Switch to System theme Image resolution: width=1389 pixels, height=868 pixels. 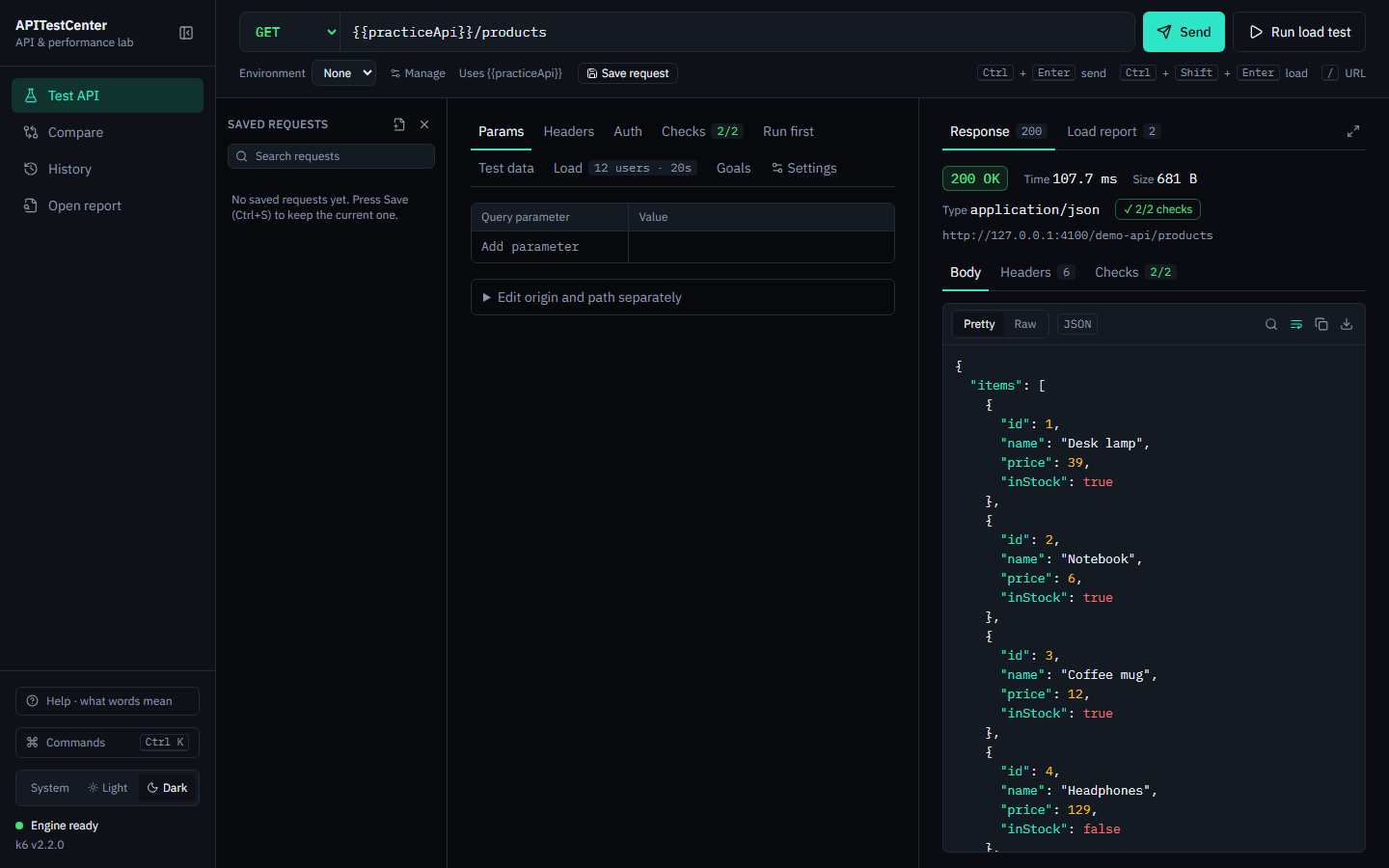(x=49, y=788)
